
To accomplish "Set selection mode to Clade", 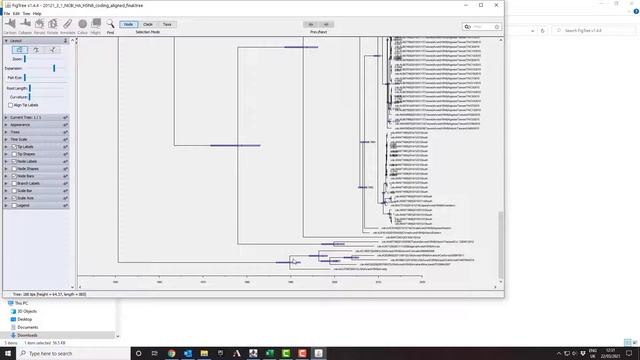I will point(148,24).
